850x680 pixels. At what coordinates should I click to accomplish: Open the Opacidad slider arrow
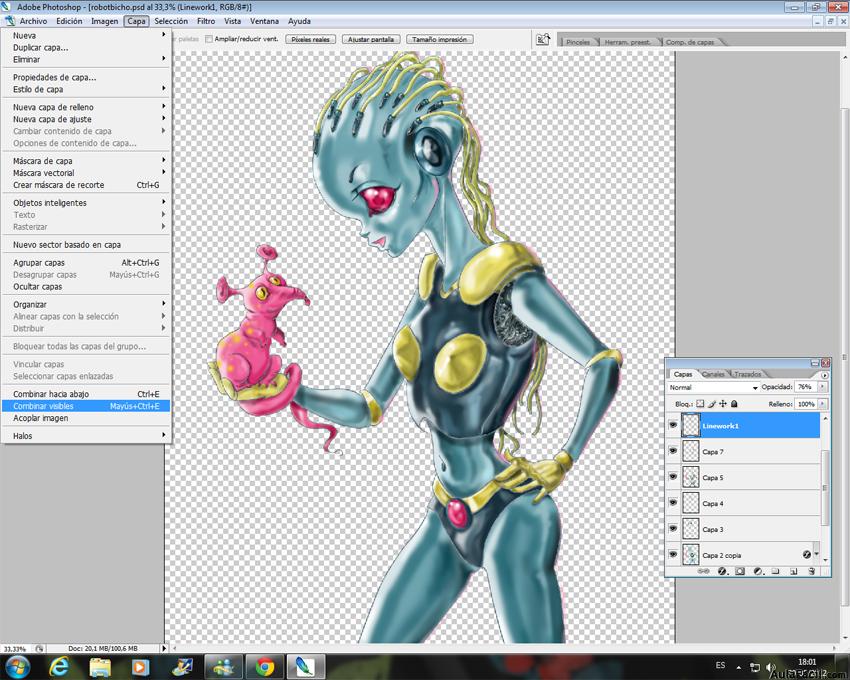coord(822,387)
